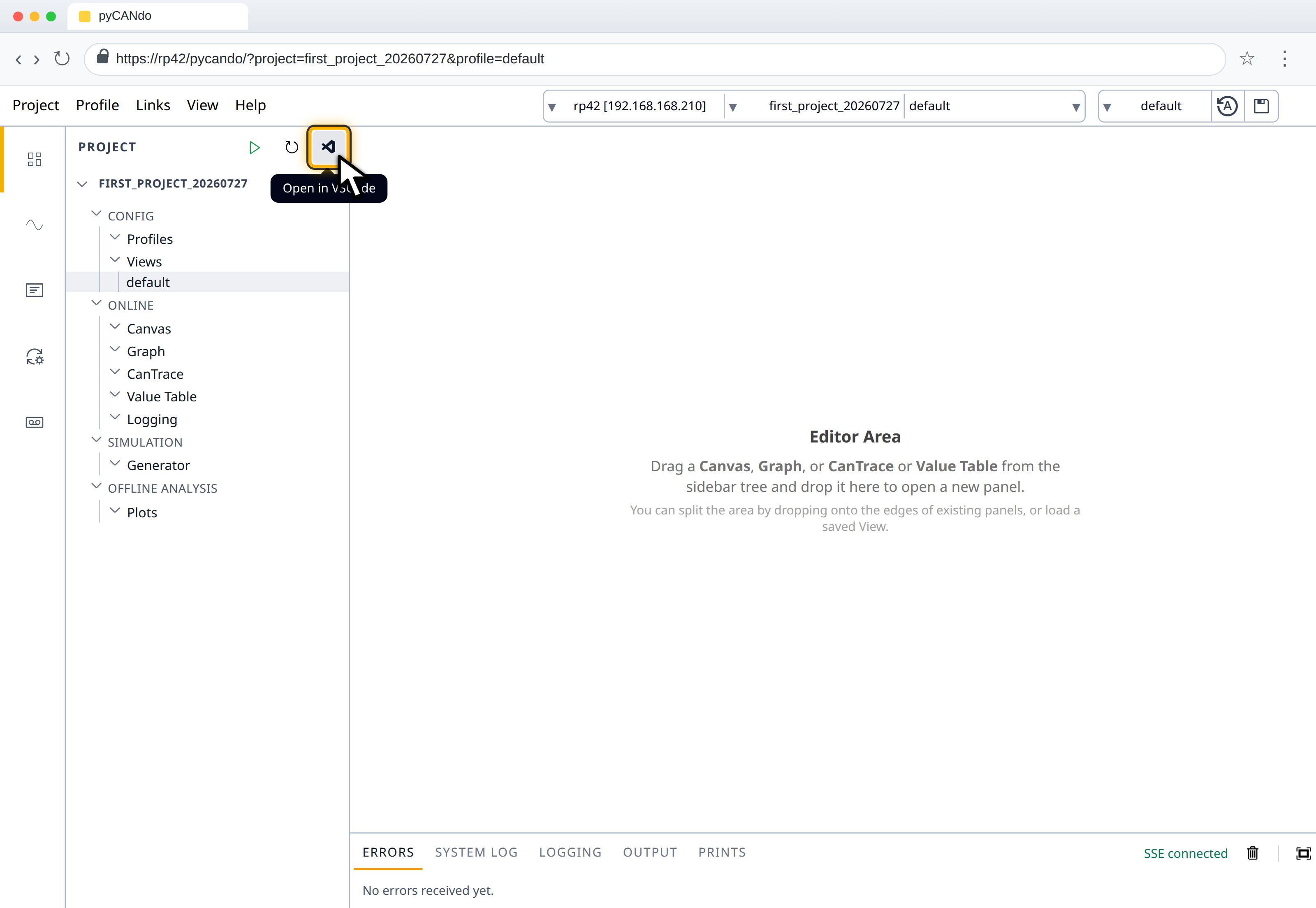Open the sine wave signal sidebar icon

pos(35,225)
